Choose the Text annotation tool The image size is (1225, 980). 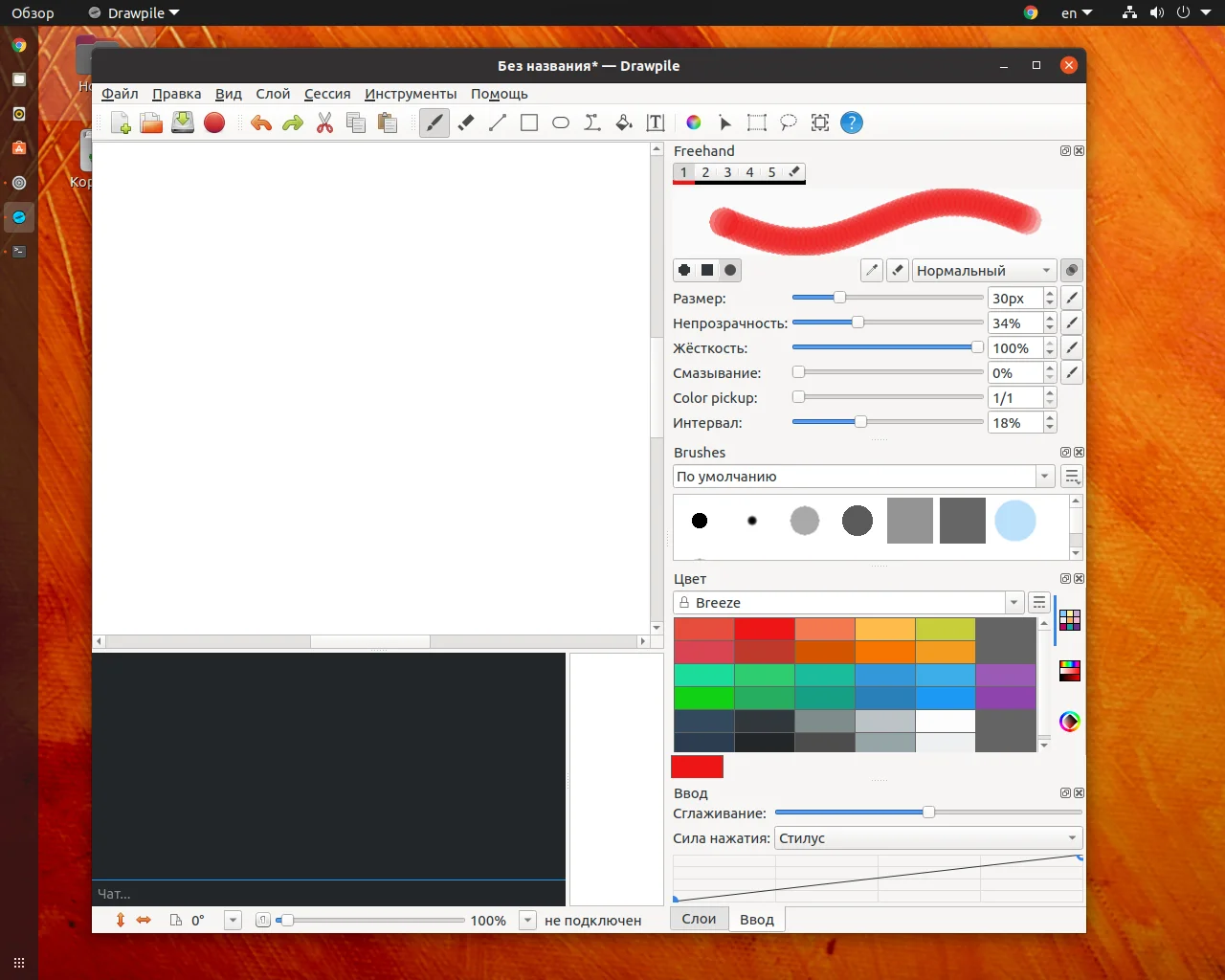tap(656, 122)
